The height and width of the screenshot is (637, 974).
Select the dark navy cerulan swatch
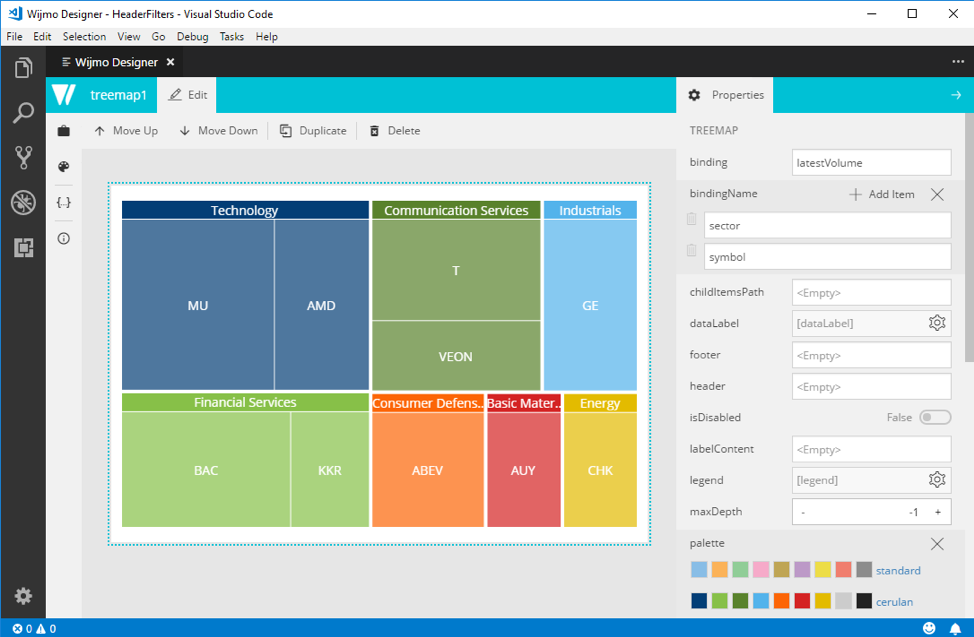coord(699,601)
